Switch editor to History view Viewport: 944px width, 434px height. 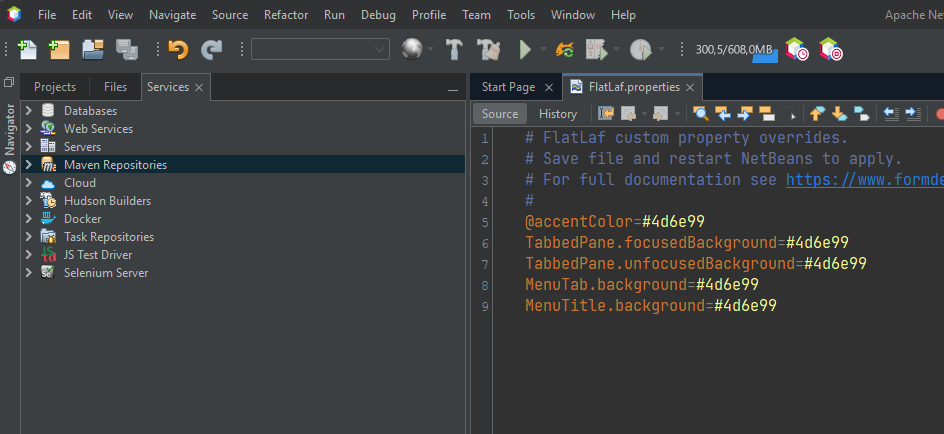click(x=557, y=114)
